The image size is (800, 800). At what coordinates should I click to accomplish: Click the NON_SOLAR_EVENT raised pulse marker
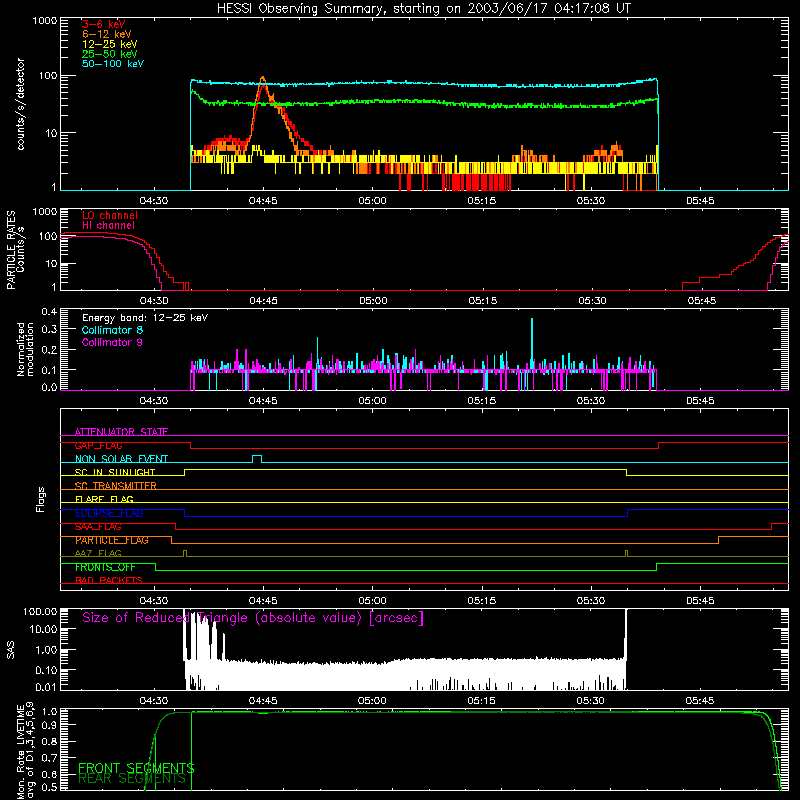257,458
